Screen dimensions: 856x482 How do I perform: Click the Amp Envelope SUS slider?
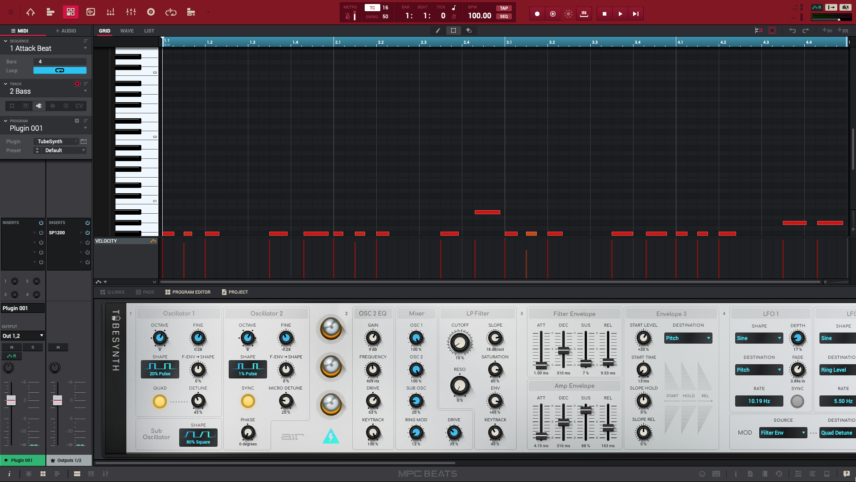586,410
